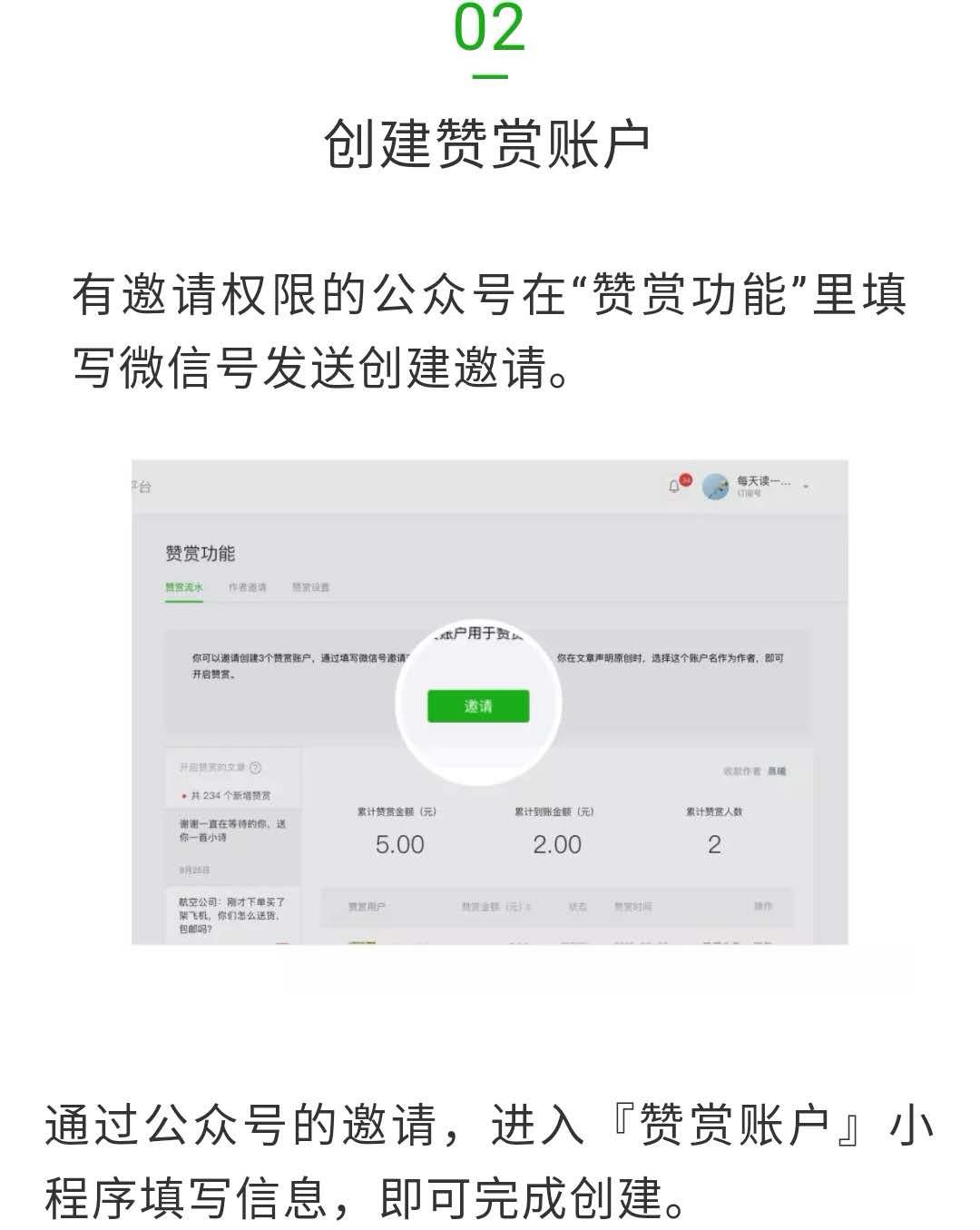Switch to the 作者邀请 tab
This screenshot has height=1230, width=980.
(248, 587)
